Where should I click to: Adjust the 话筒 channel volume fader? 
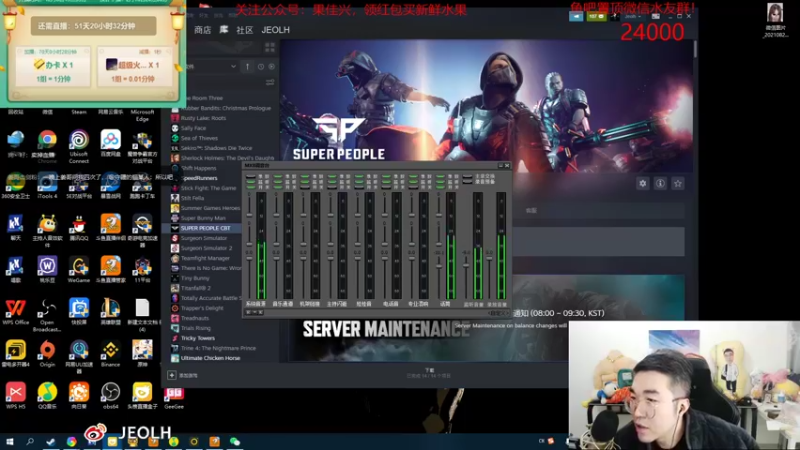pos(439,266)
